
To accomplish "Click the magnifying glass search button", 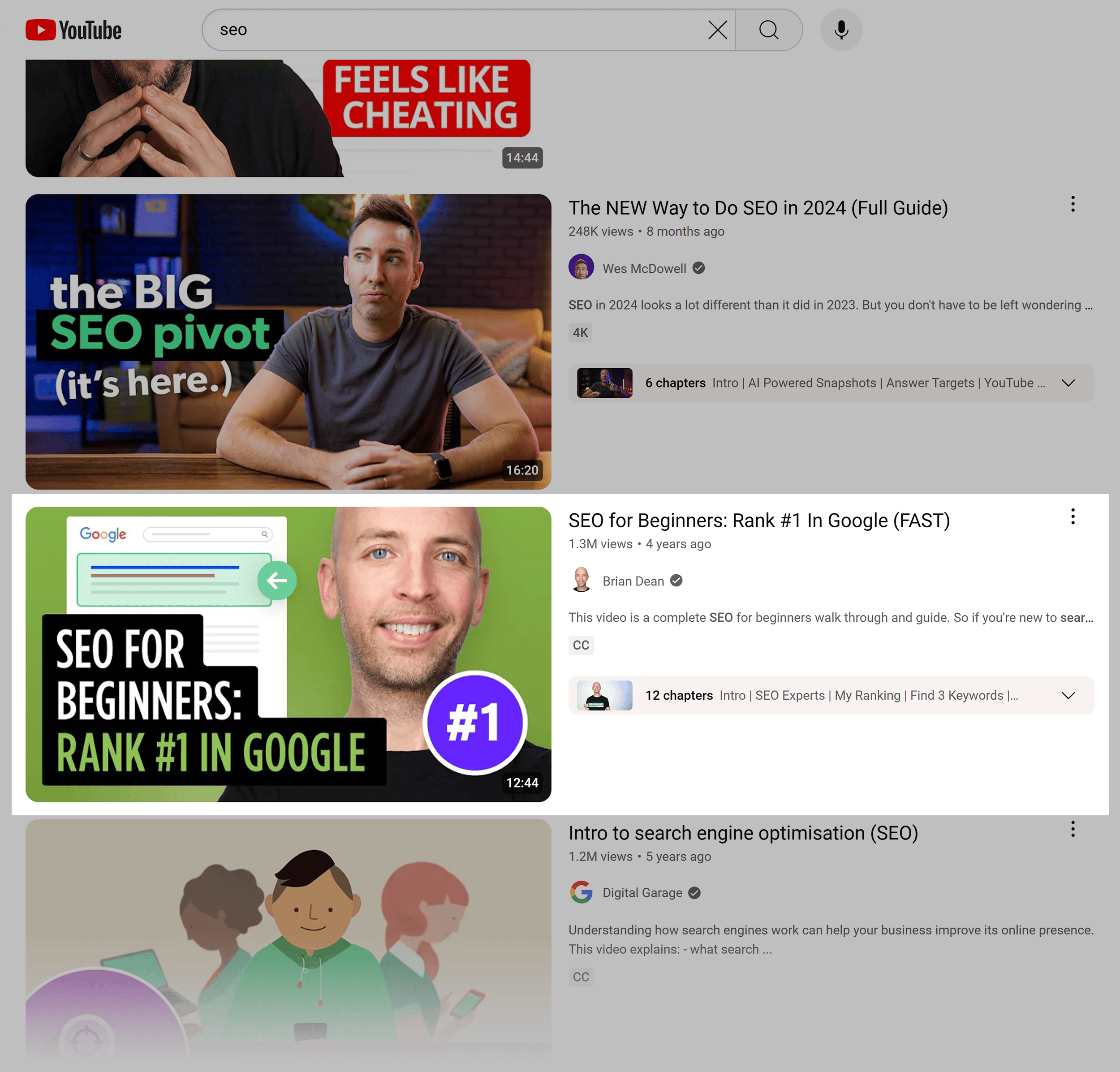I will pos(769,30).
